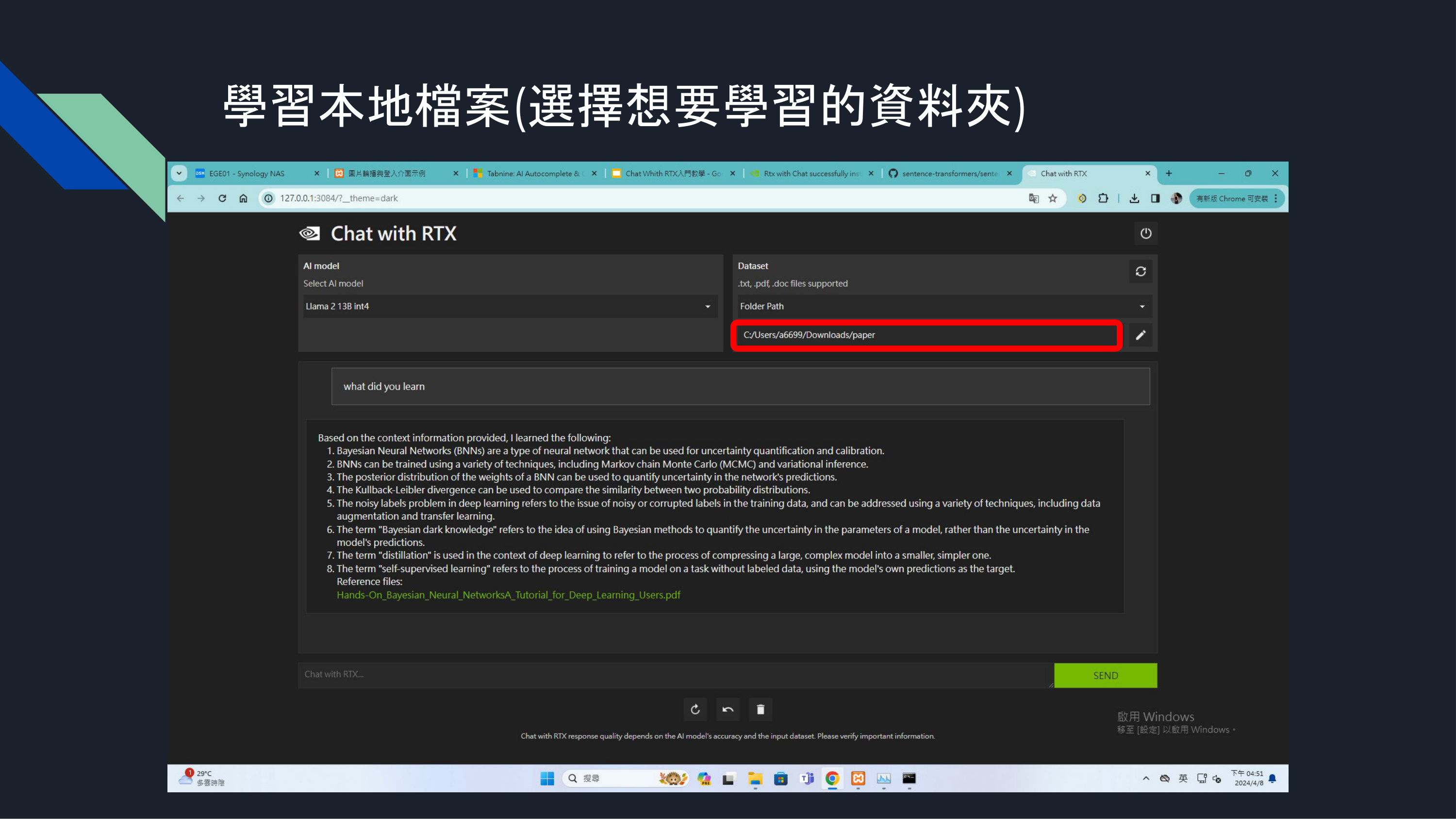1456x819 pixels.
Task: Expand the Folder Path dataset dropdown
Action: 944,306
